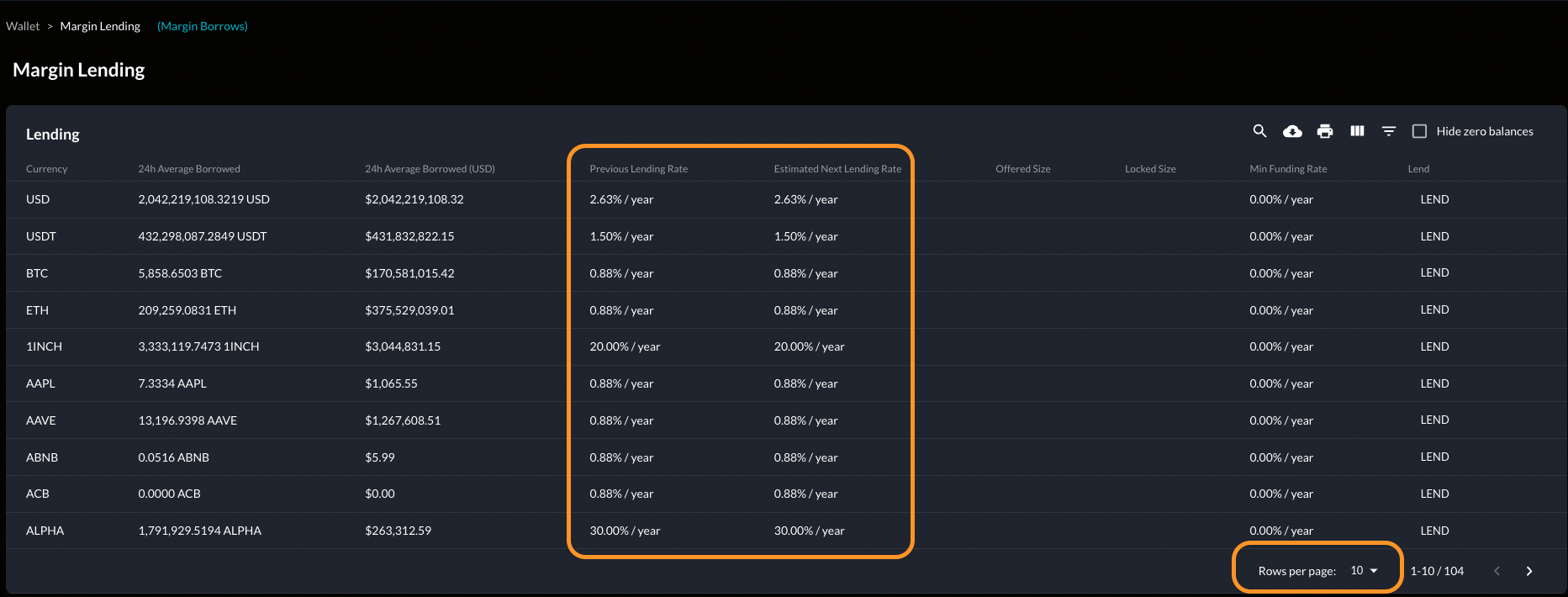Sort by Previous Lending Rate header
This screenshot has height=597, width=1568.
638,169
